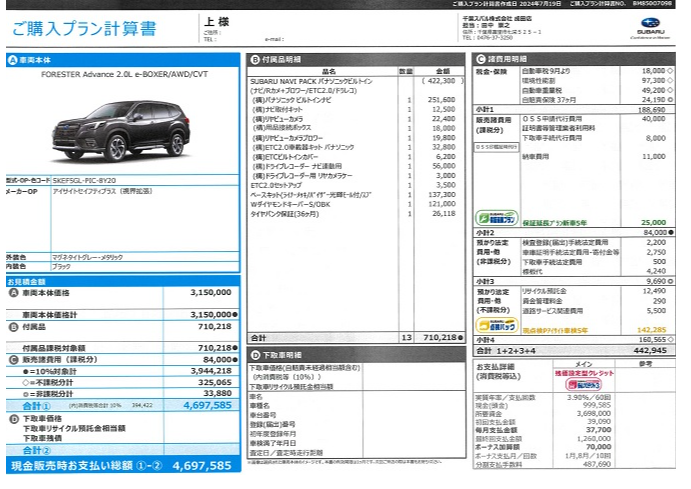Image resolution: width=691 pixels, height=489 pixels.
Task: Click the ベースキット price 137,300
Action: pyautogui.click(x=442, y=195)
